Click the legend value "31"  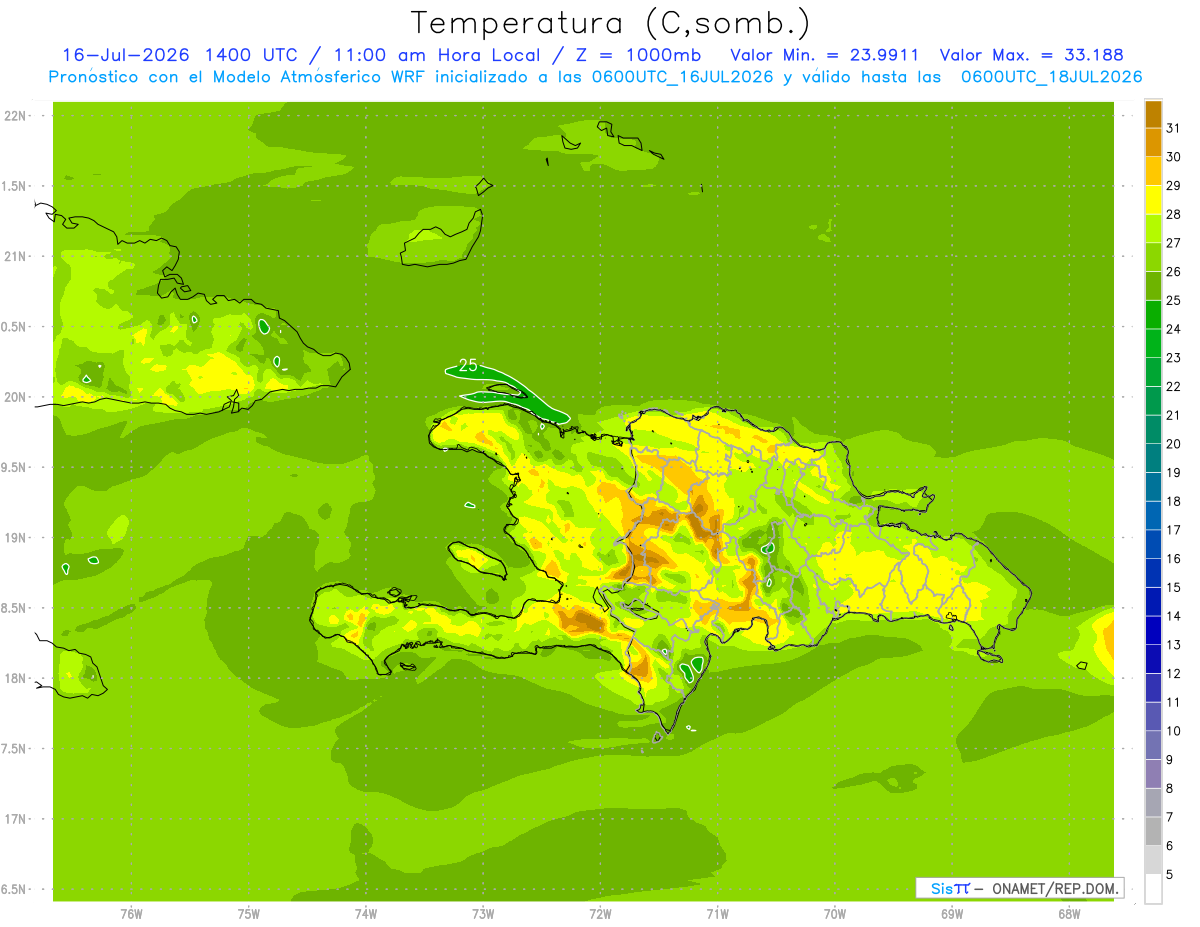[x=1175, y=128]
